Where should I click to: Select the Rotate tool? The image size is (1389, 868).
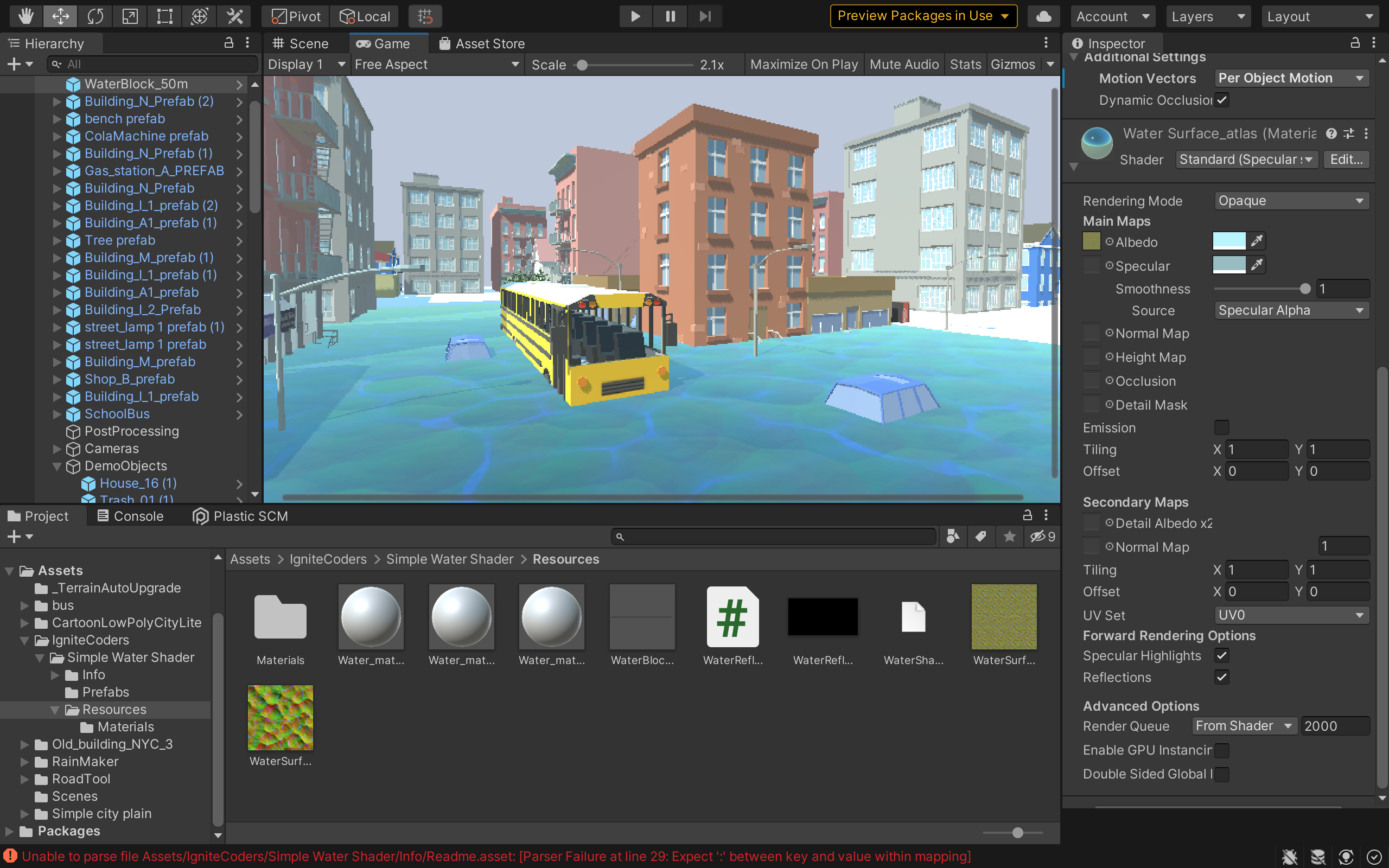(x=95, y=16)
